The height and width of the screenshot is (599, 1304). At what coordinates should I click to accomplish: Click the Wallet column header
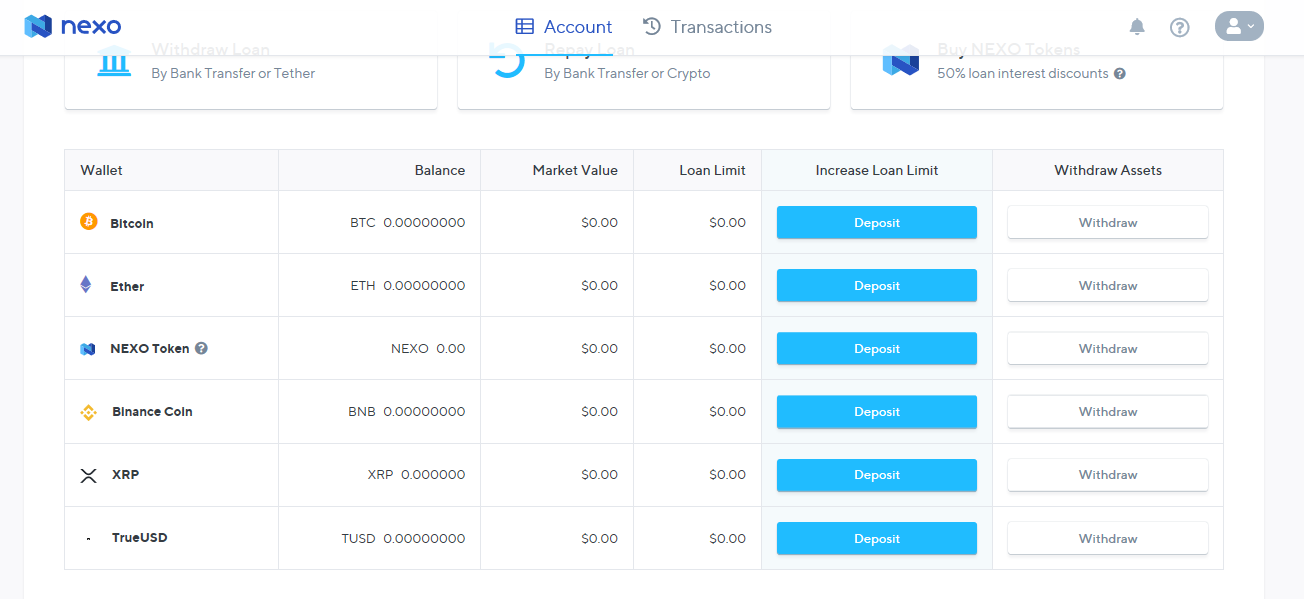(100, 170)
